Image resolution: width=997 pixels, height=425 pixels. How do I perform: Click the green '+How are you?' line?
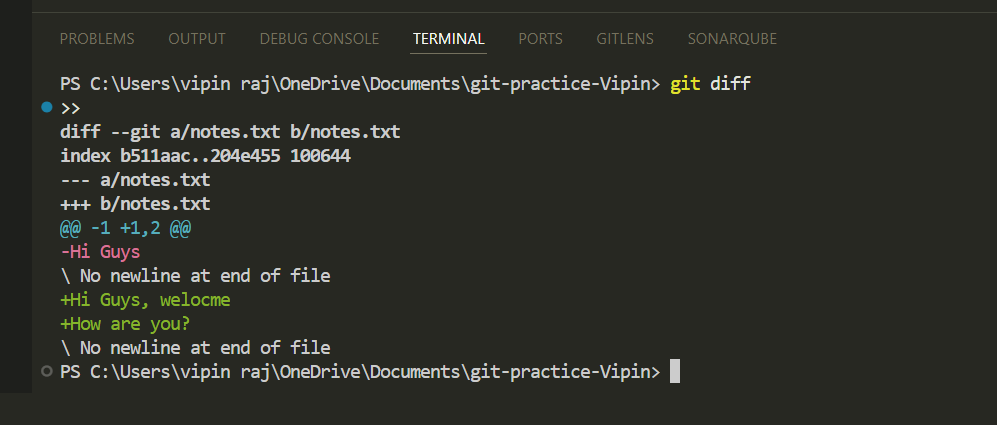[125, 324]
